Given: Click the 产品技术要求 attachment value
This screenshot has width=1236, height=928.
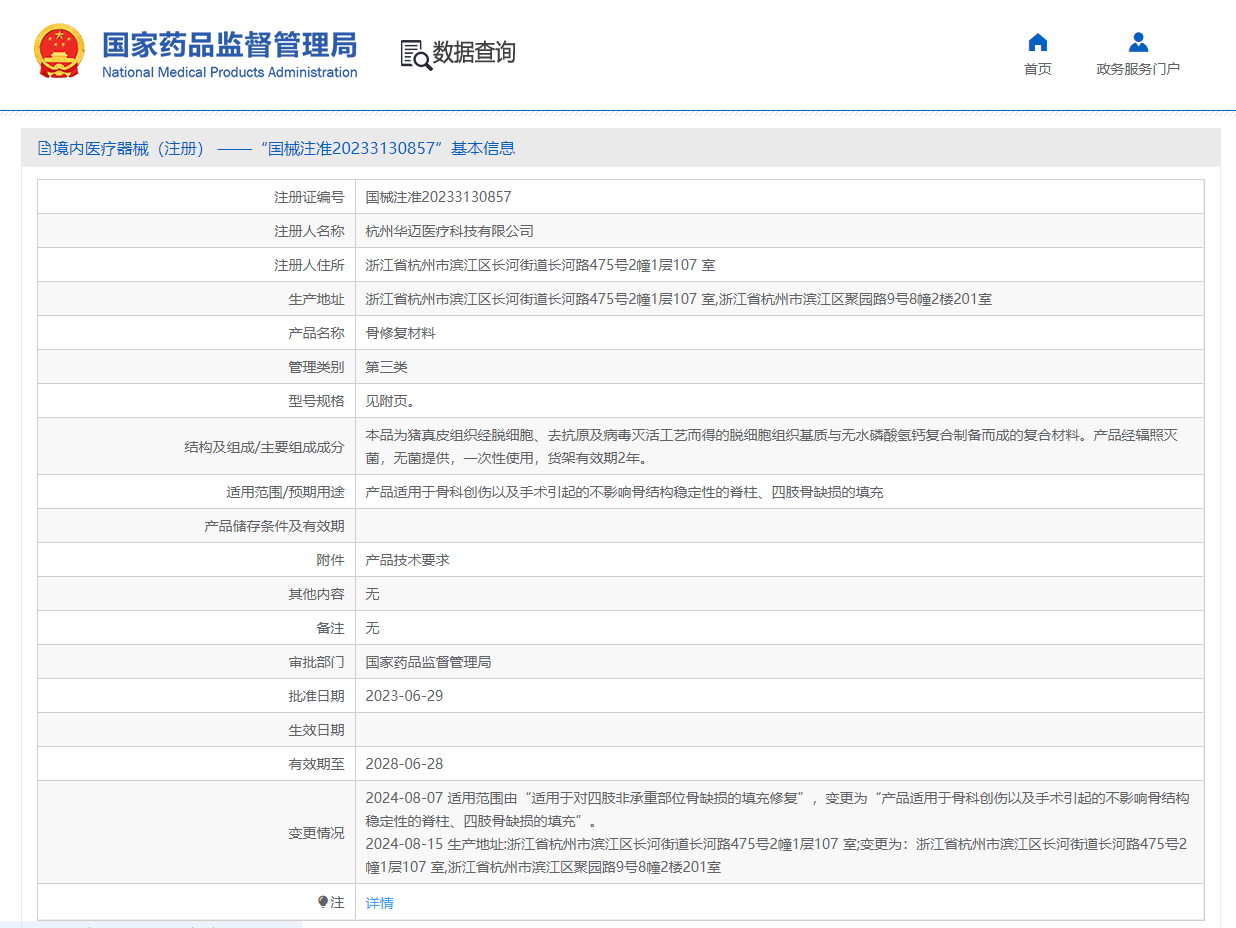Looking at the screenshot, I should (x=407, y=560).
